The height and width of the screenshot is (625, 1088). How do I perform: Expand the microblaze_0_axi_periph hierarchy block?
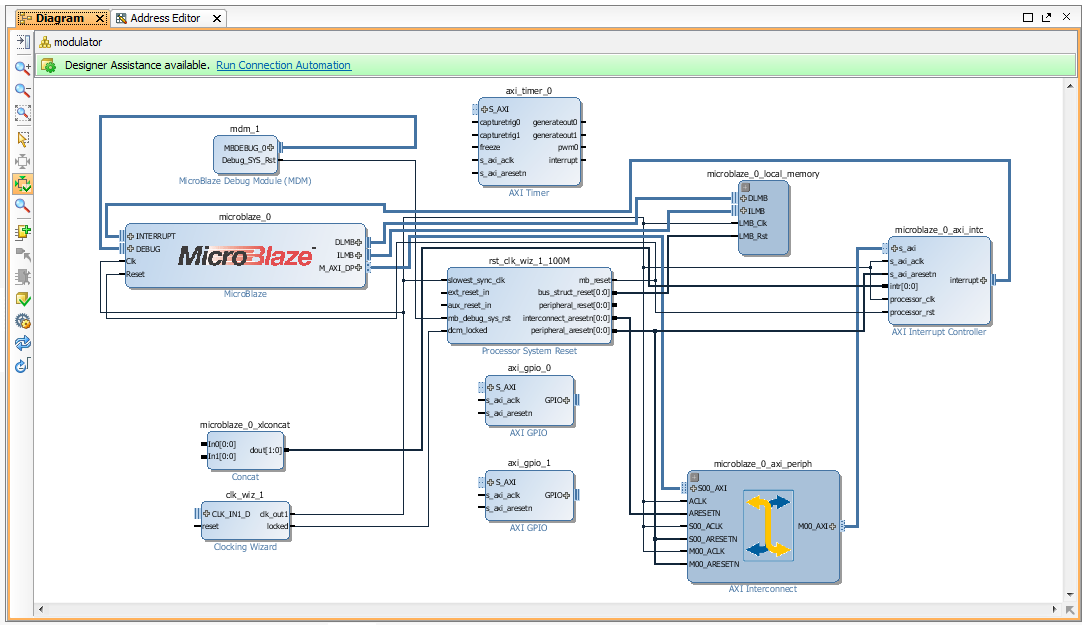coord(695,477)
